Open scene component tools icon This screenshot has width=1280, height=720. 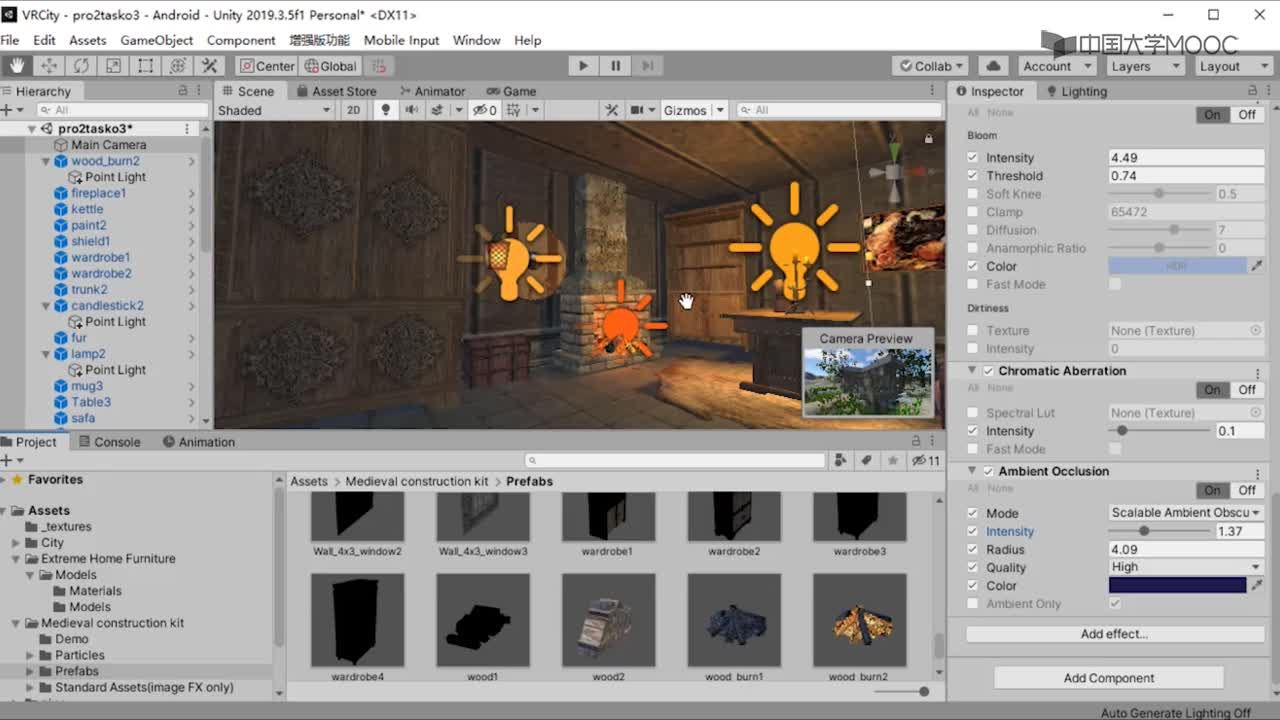pyautogui.click(x=612, y=110)
